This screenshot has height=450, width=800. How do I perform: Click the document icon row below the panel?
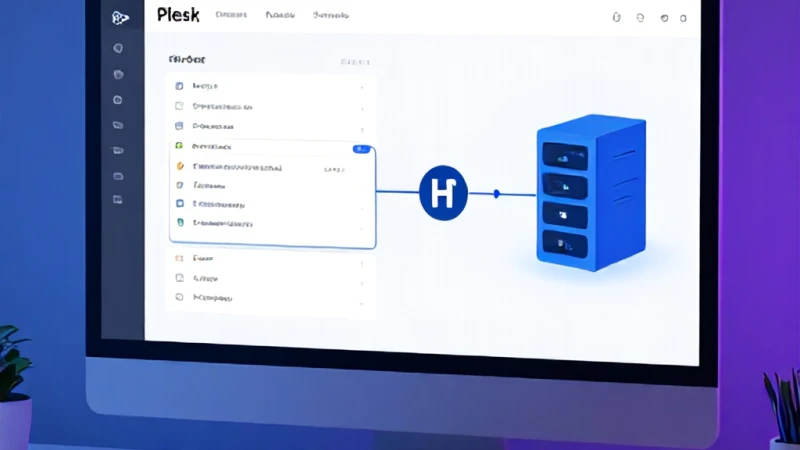coord(270,278)
